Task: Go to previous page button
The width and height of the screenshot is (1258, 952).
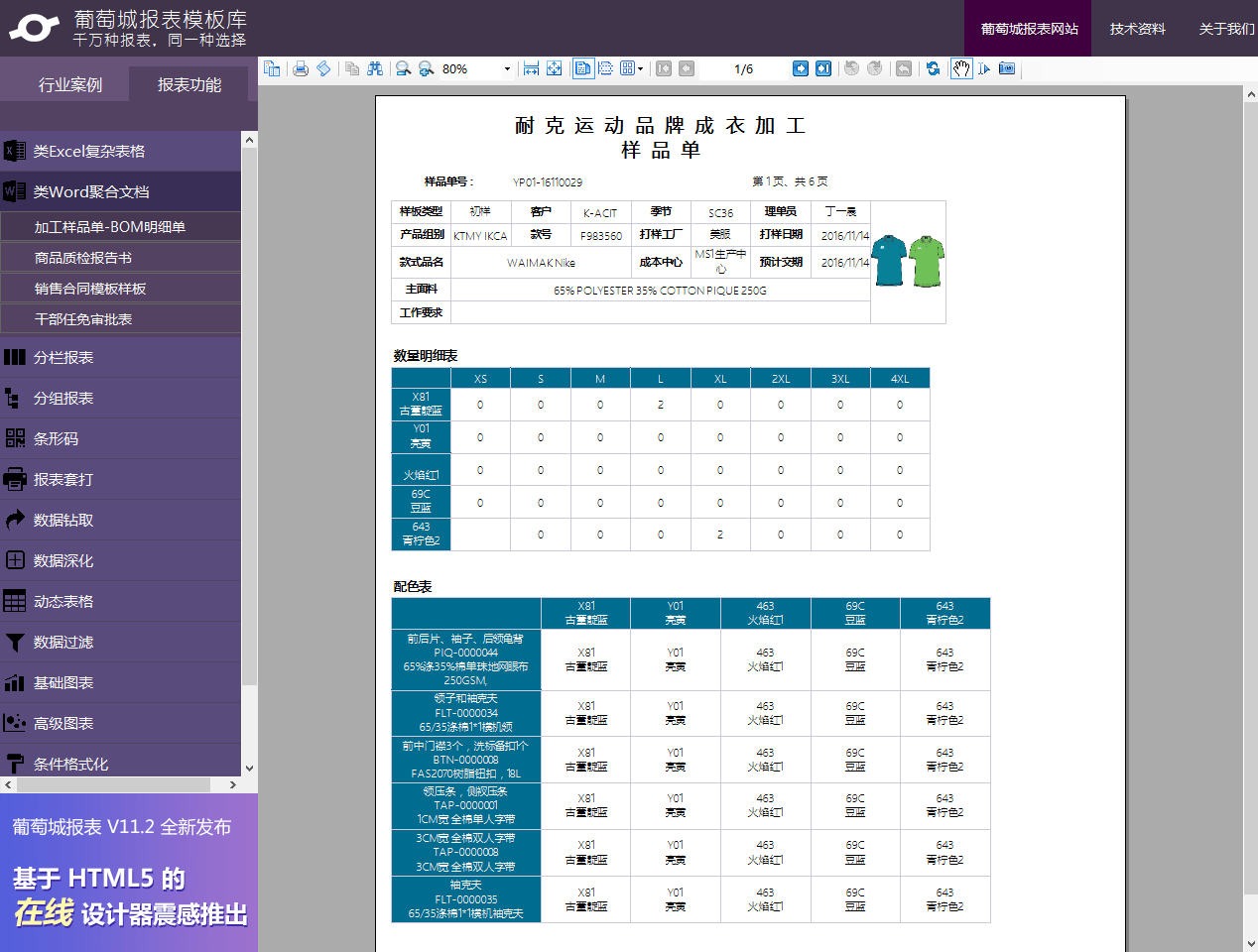Action: click(687, 68)
